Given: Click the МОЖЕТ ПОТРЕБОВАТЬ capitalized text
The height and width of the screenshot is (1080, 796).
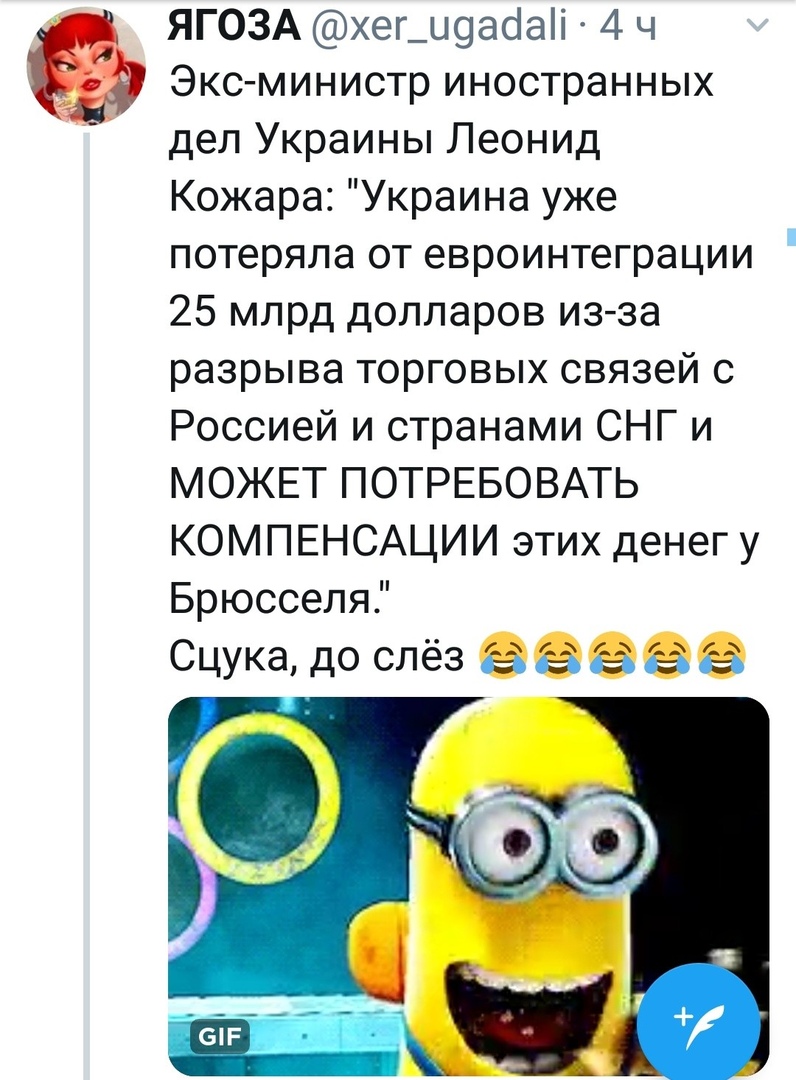Looking at the screenshot, I should [x=404, y=484].
